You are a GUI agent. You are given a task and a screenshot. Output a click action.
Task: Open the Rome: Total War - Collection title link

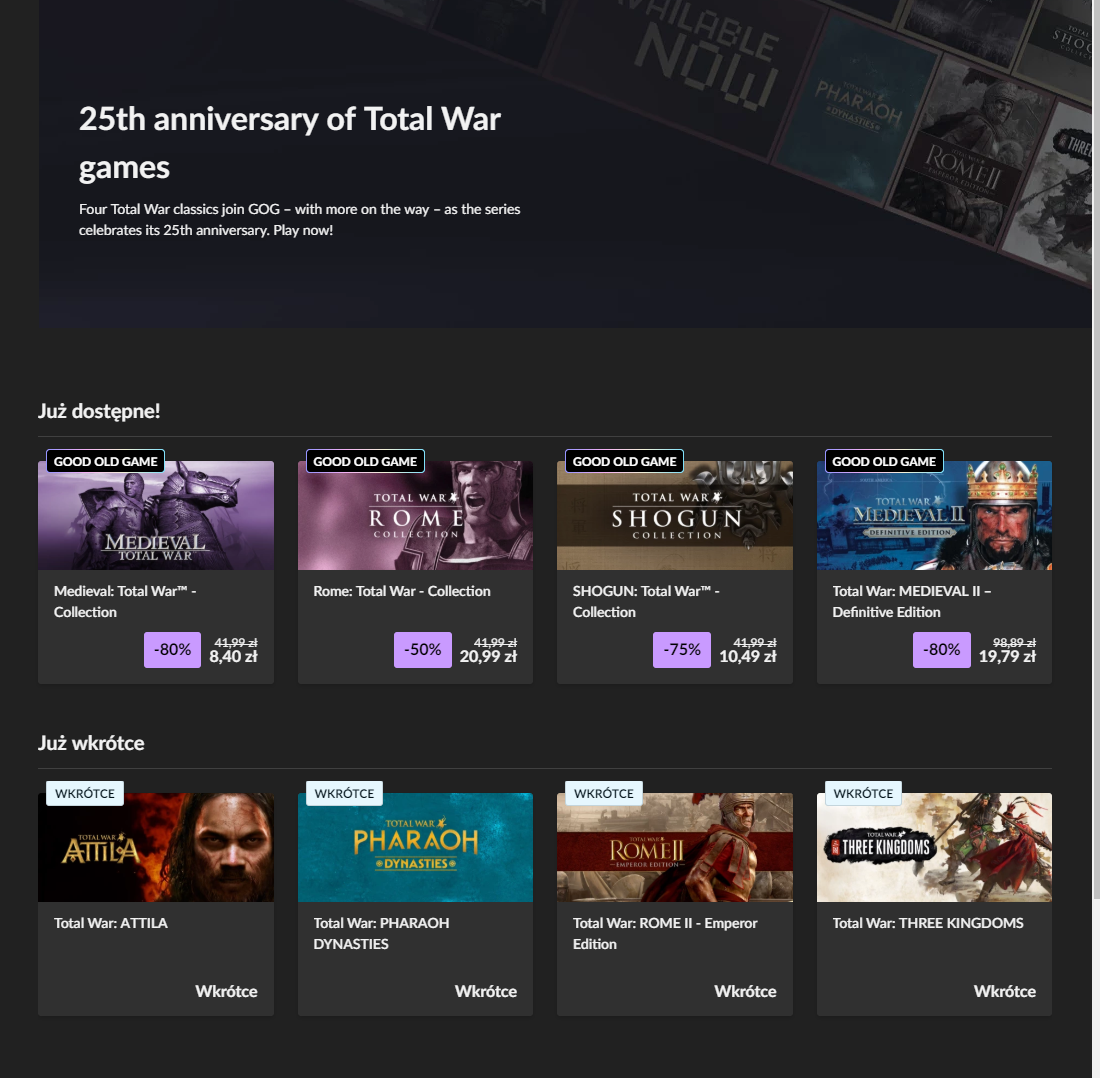pos(402,591)
